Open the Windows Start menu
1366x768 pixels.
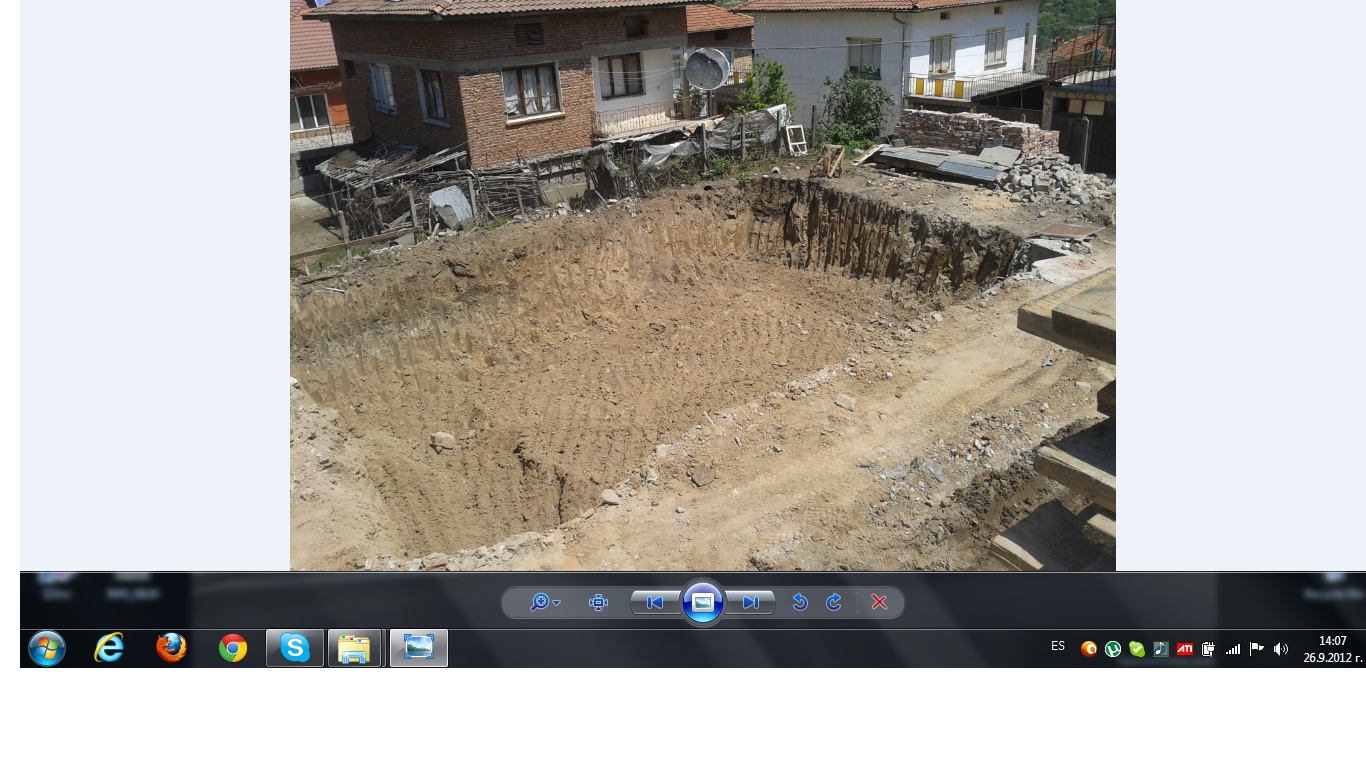(x=47, y=648)
